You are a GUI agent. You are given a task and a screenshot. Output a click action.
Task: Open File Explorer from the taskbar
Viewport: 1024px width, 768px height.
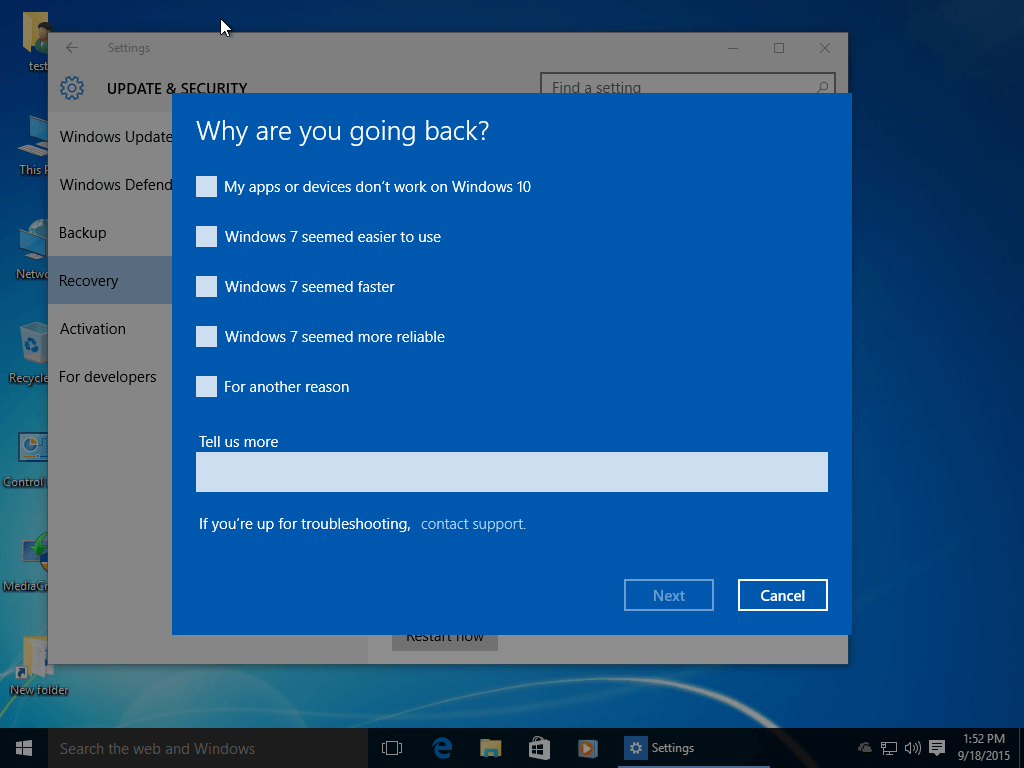click(x=490, y=748)
